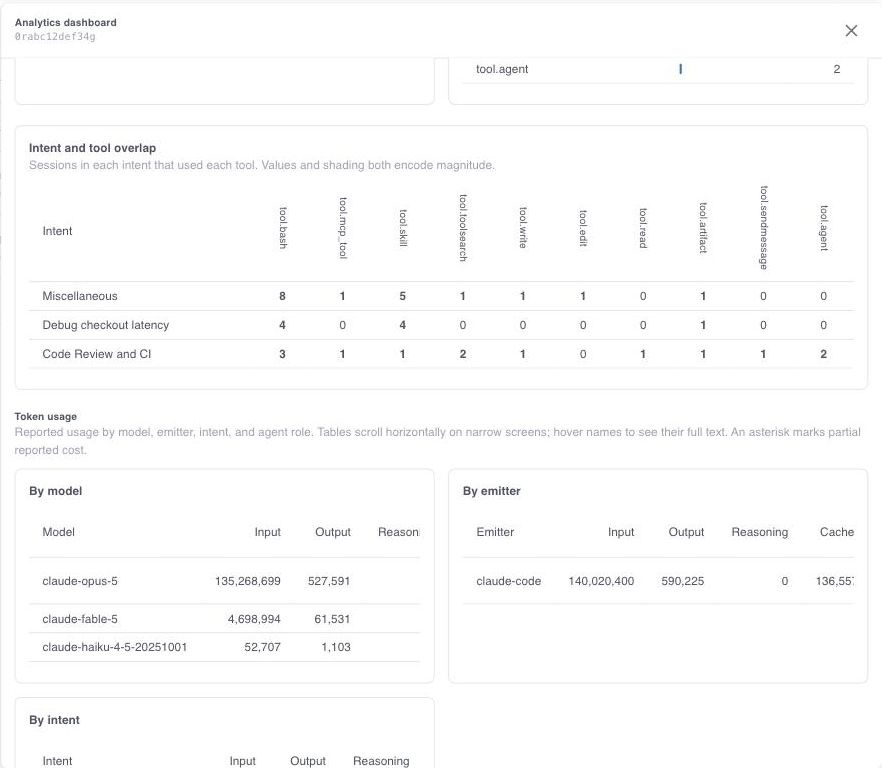
Task: Select the claude-opus-5 model row
Action: point(224,581)
